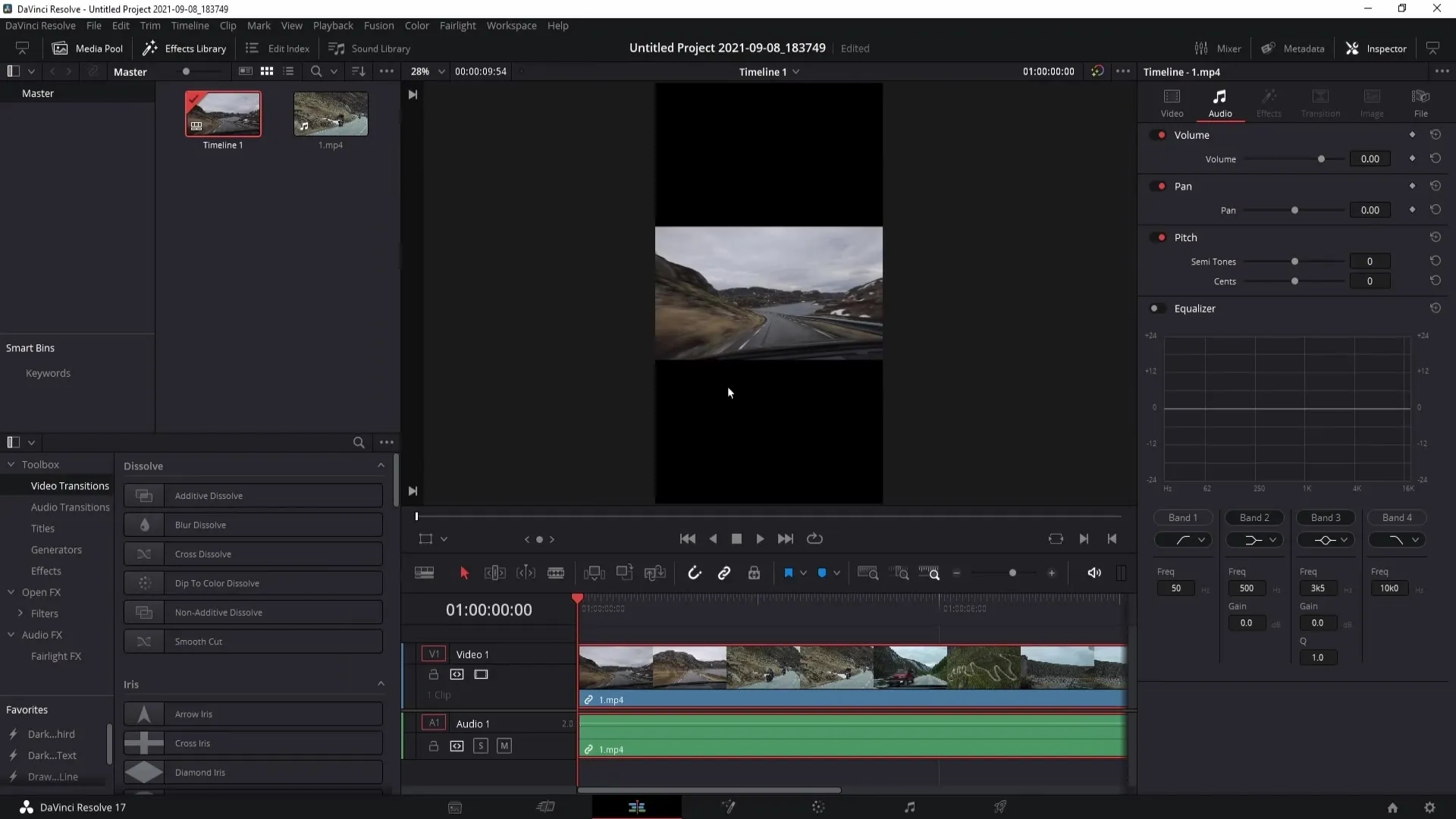Switch to the Color page icon

point(818,807)
